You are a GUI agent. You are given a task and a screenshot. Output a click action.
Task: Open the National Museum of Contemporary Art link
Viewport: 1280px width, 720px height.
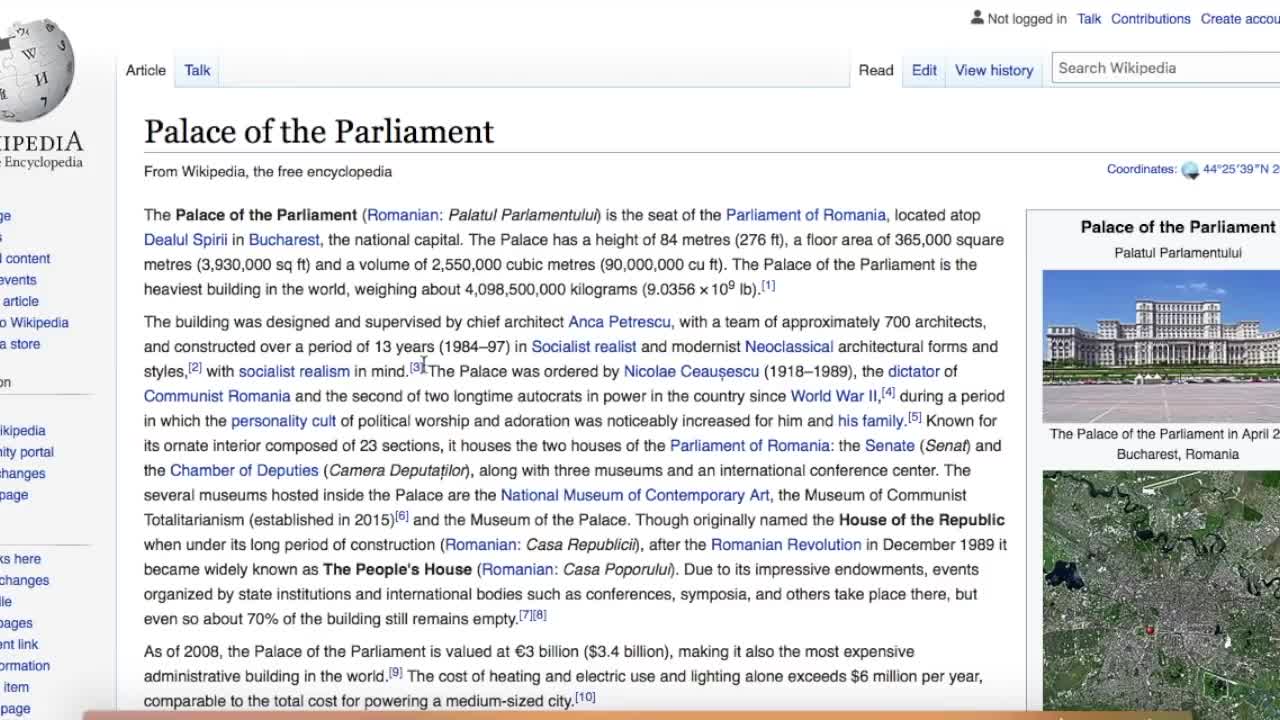pyautogui.click(x=635, y=495)
